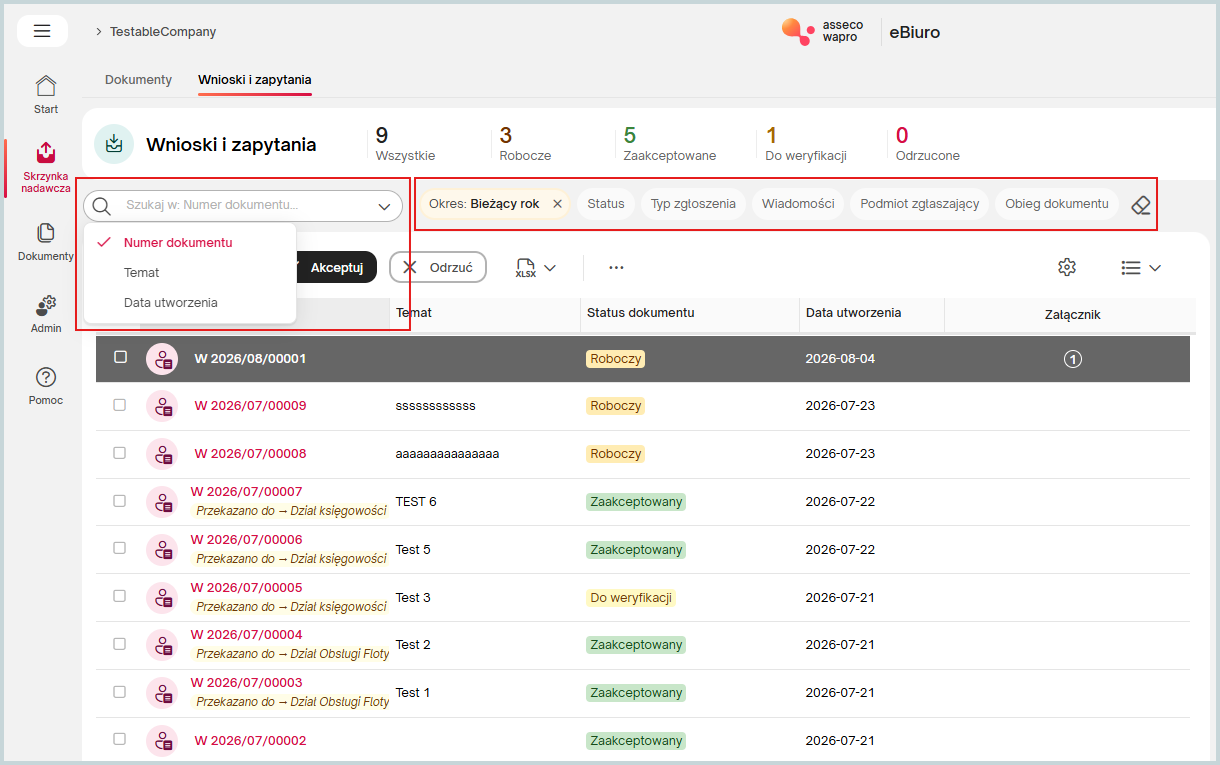Tick checkbox for W 2026/07/00007
1220x765 pixels.
point(120,500)
